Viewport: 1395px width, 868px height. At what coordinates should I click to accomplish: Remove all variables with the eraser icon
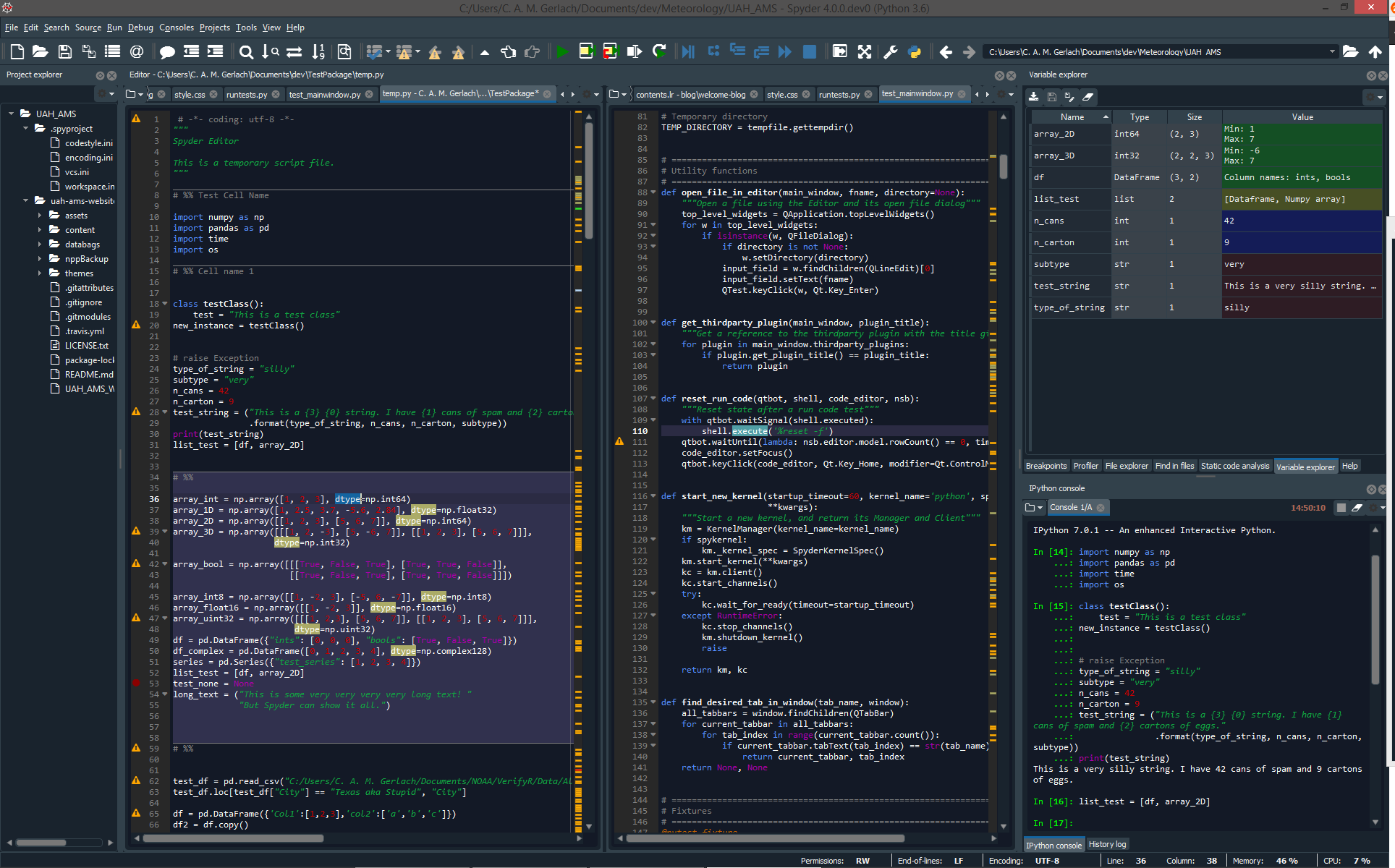(1087, 96)
